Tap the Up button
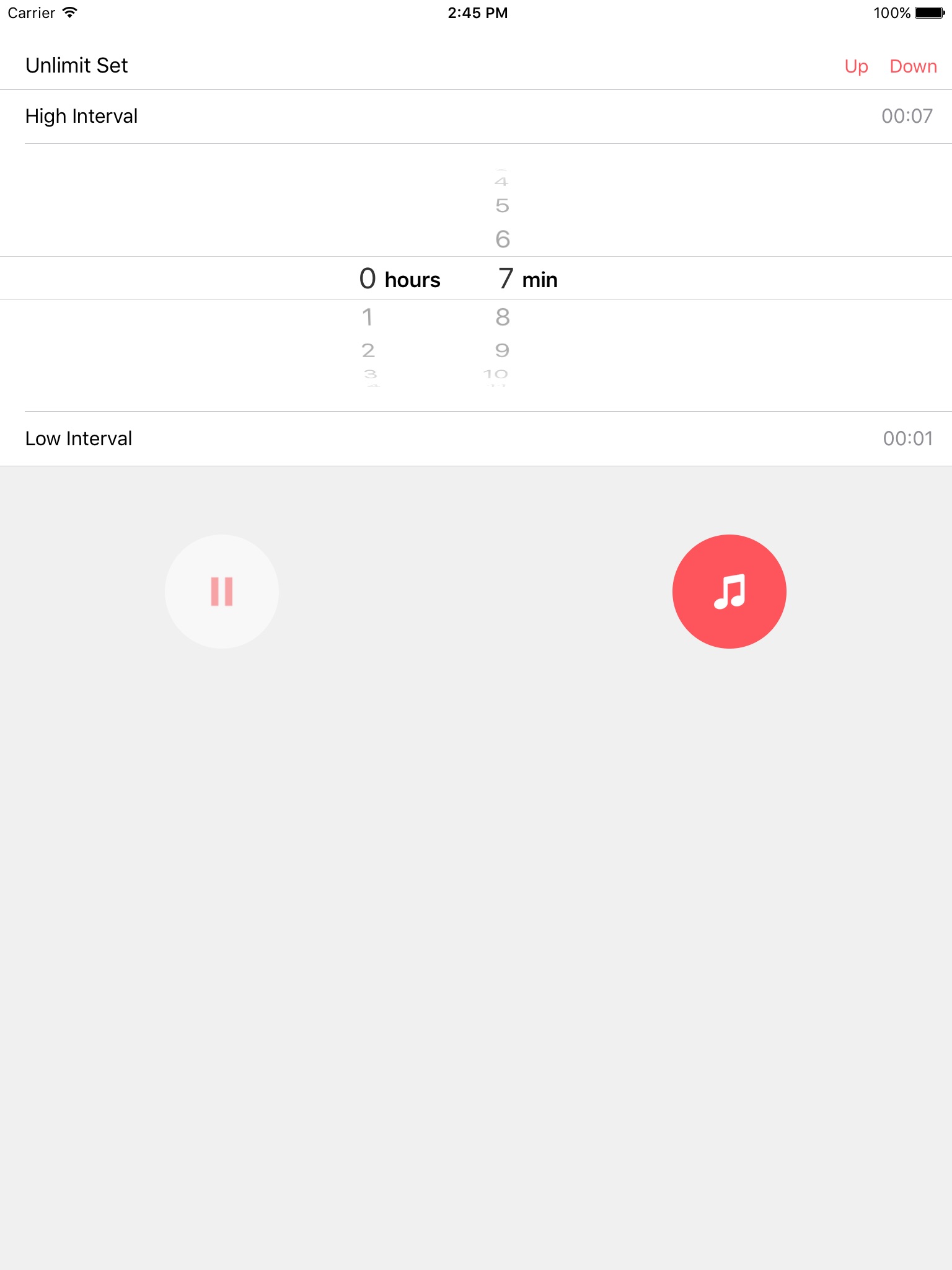Image resolution: width=952 pixels, height=1270 pixels. click(x=856, y=66)
